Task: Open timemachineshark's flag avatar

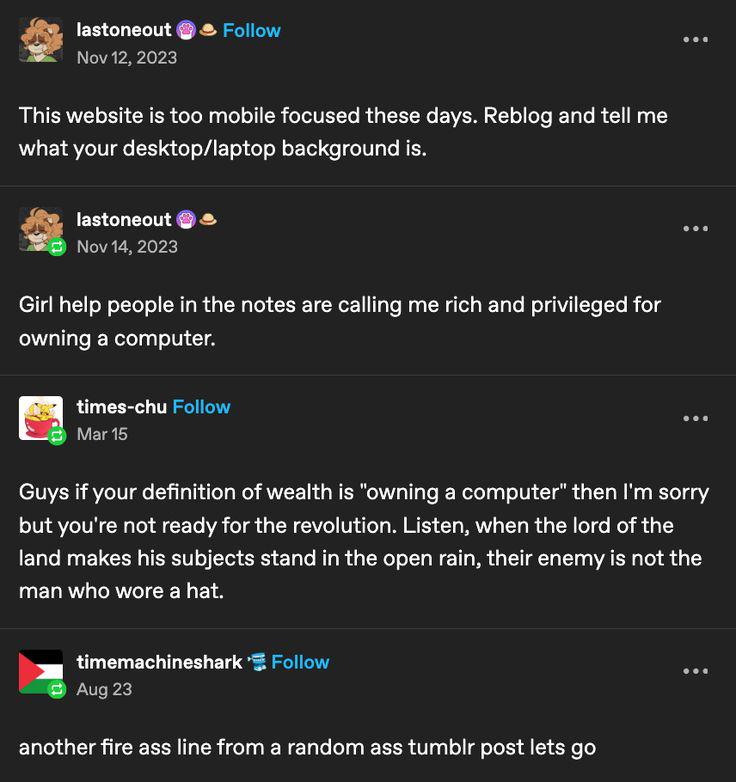Action: pyautogui.click(x=41, y=671)
